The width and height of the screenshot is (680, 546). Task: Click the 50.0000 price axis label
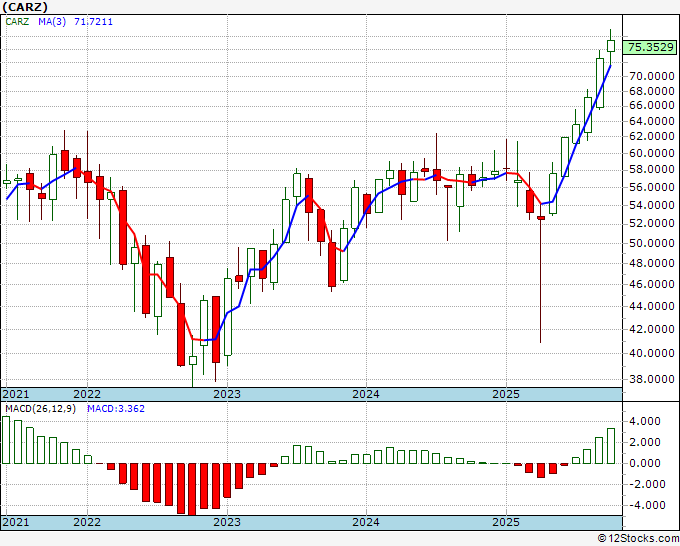pos(651,243)
